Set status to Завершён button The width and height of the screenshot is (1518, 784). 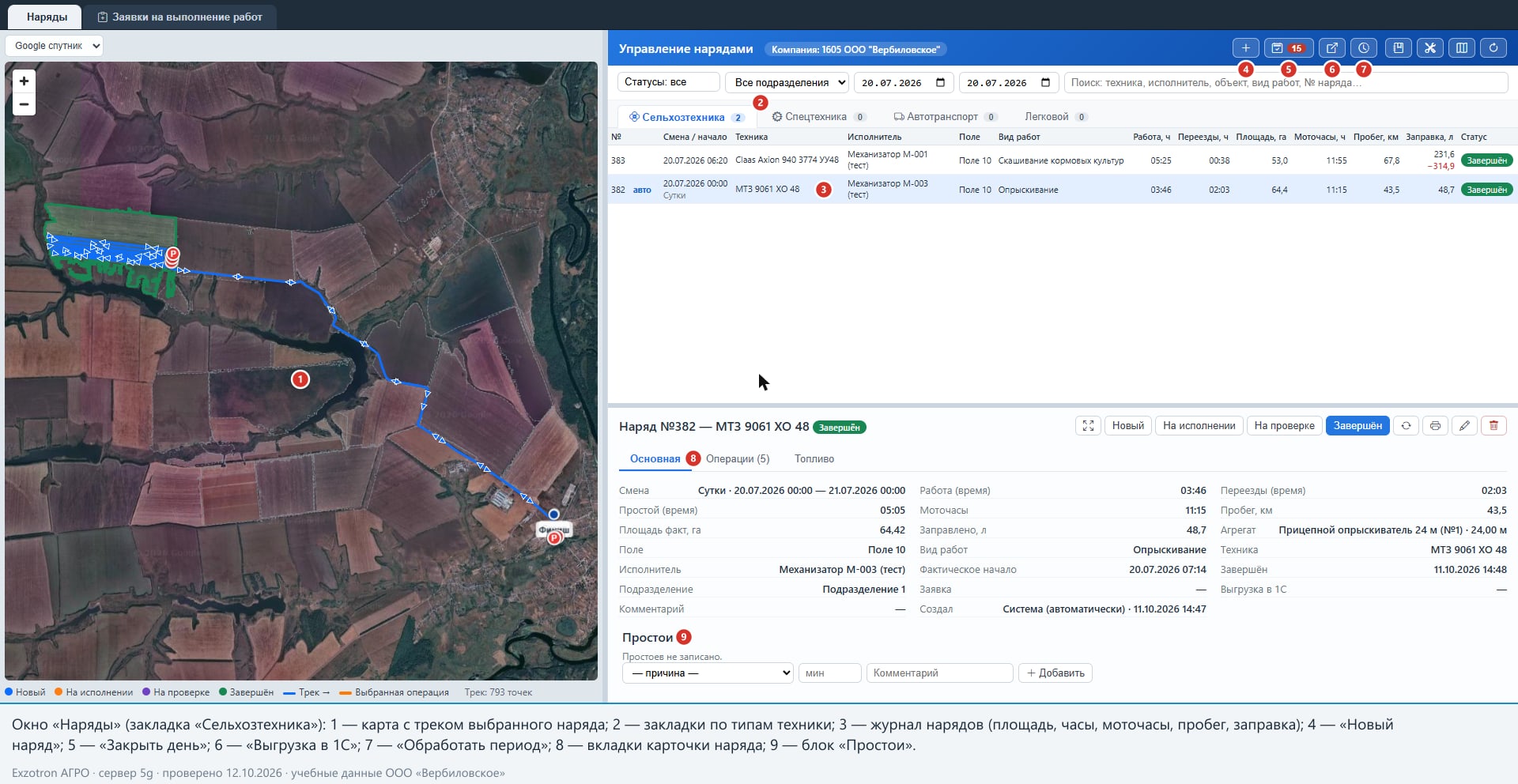coord(1358,426)
